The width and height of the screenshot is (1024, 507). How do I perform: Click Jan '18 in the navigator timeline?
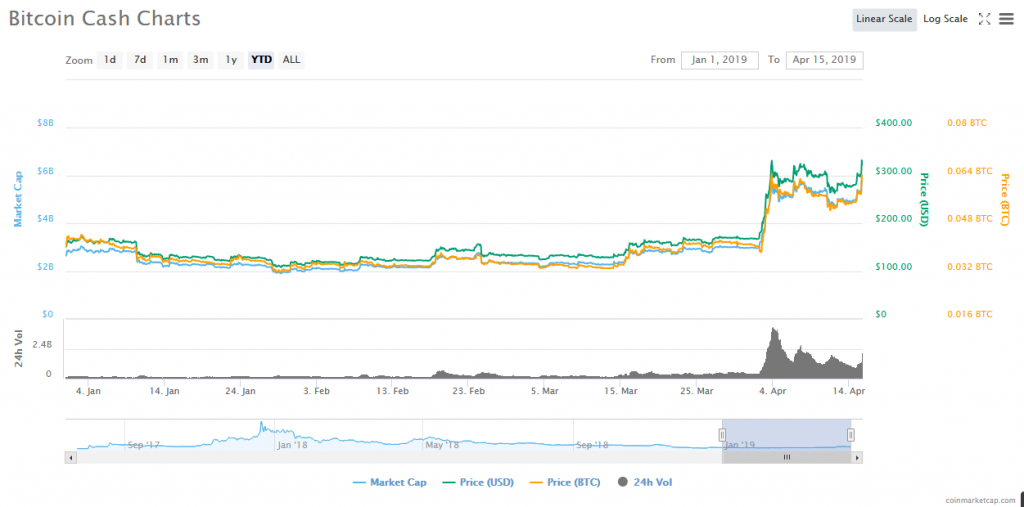point(292,445)
